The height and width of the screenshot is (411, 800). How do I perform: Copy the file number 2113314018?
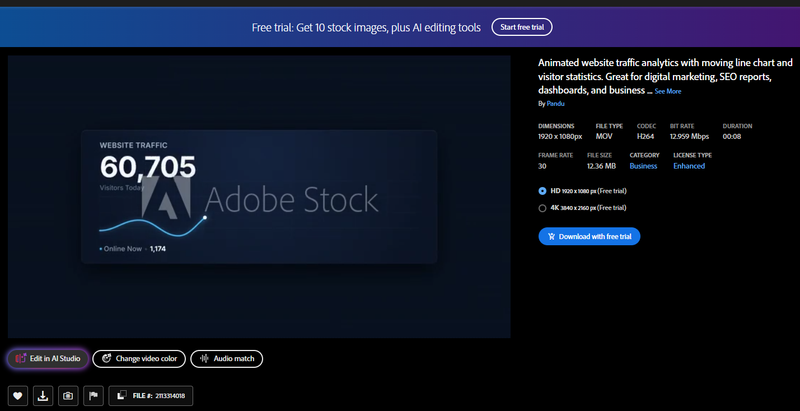[x=151, y=396]
